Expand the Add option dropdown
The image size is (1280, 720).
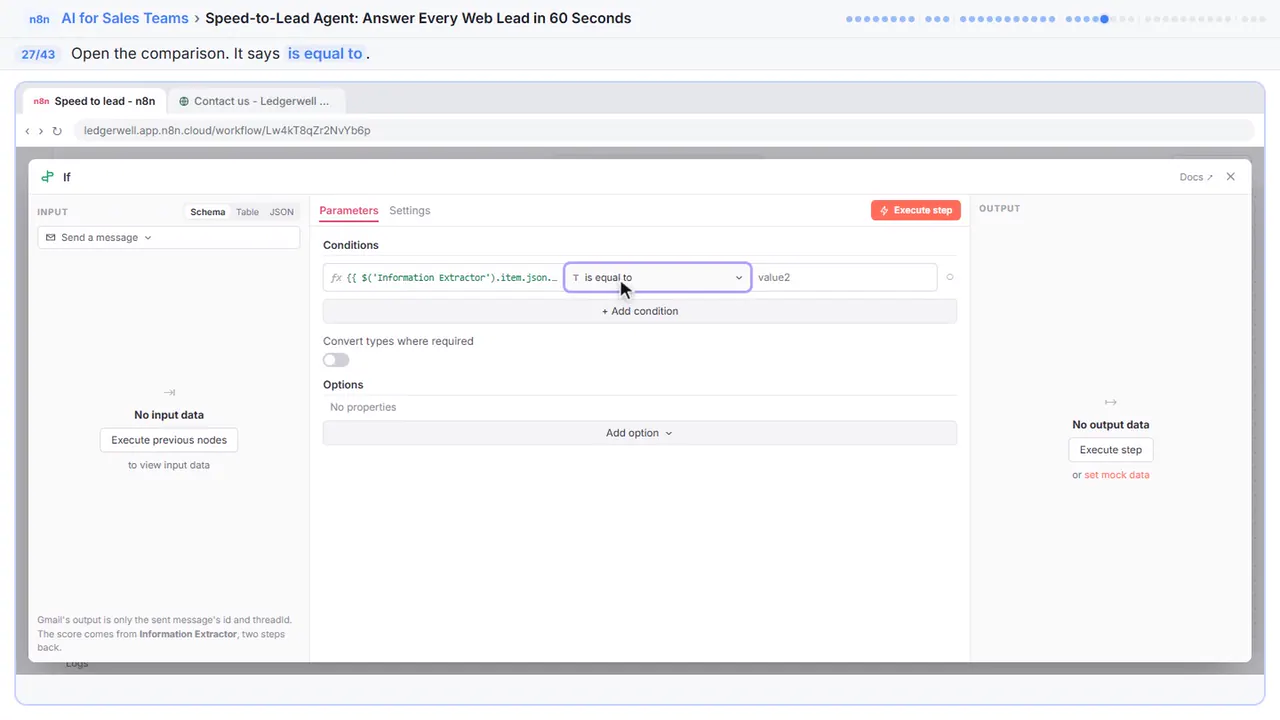point(639,433)
